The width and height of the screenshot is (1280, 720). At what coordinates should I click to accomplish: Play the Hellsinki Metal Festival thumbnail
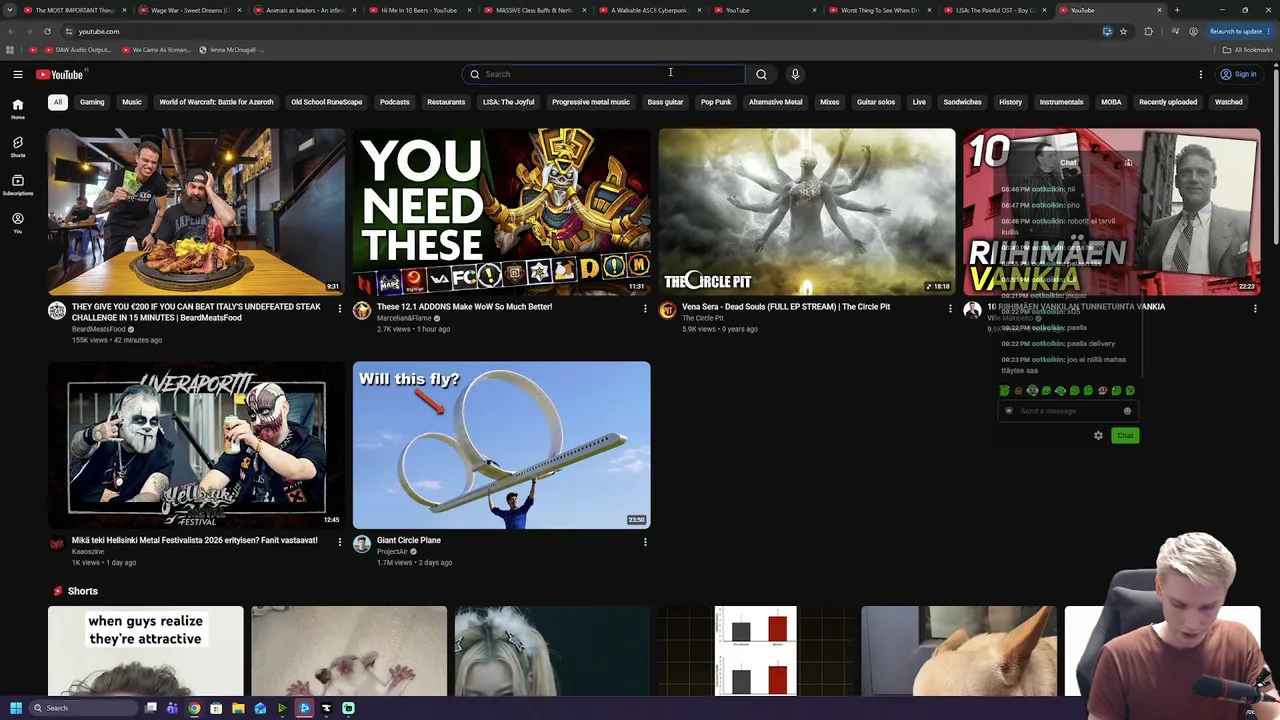tap(196, 445)
